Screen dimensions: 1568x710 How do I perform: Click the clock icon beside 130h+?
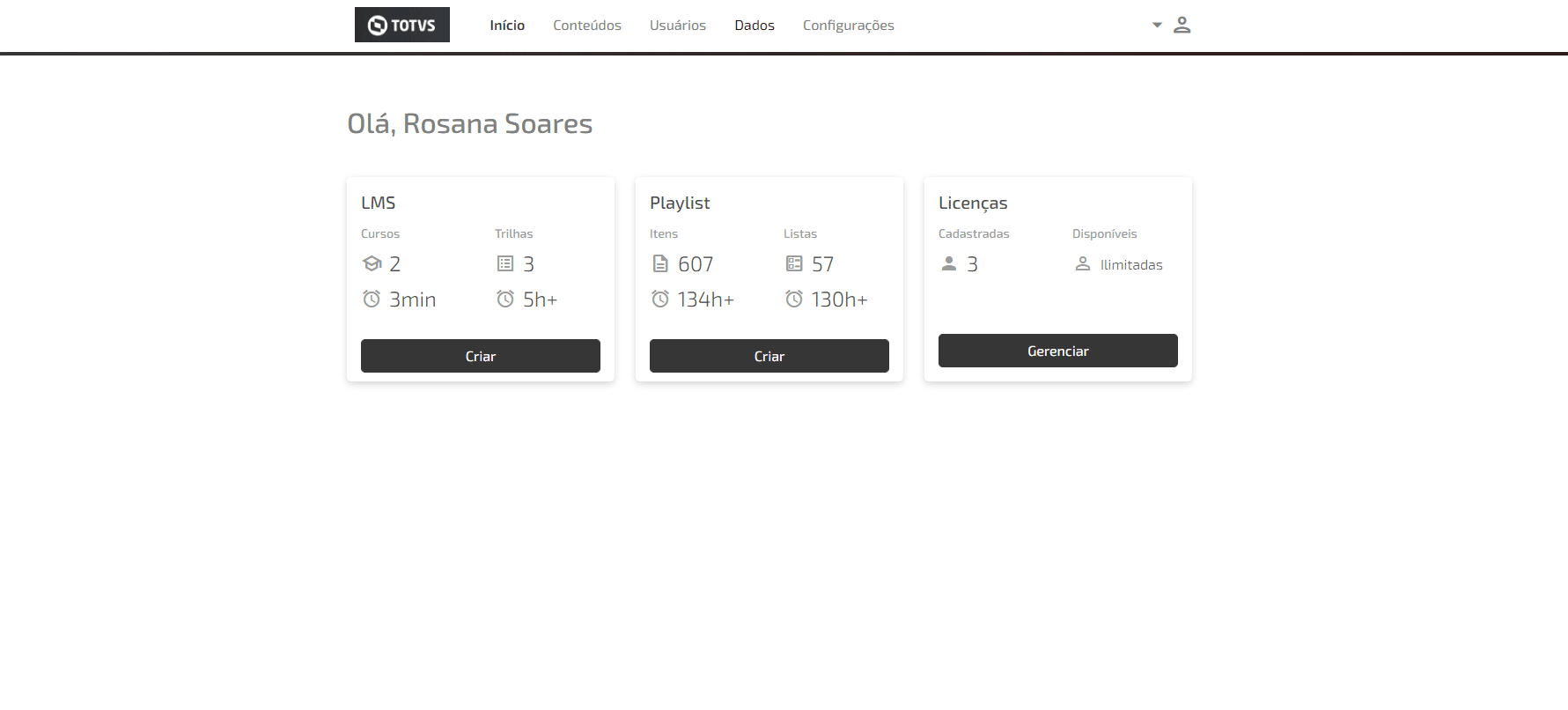click(794, 299)
